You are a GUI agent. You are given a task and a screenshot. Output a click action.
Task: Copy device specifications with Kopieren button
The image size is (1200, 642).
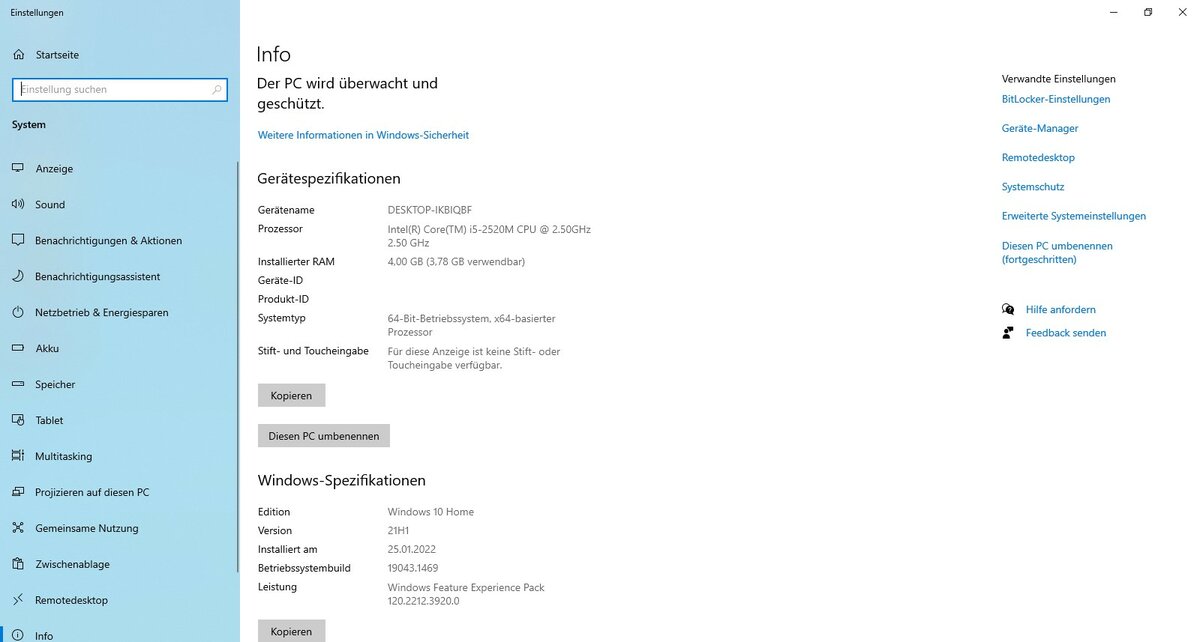291,396
